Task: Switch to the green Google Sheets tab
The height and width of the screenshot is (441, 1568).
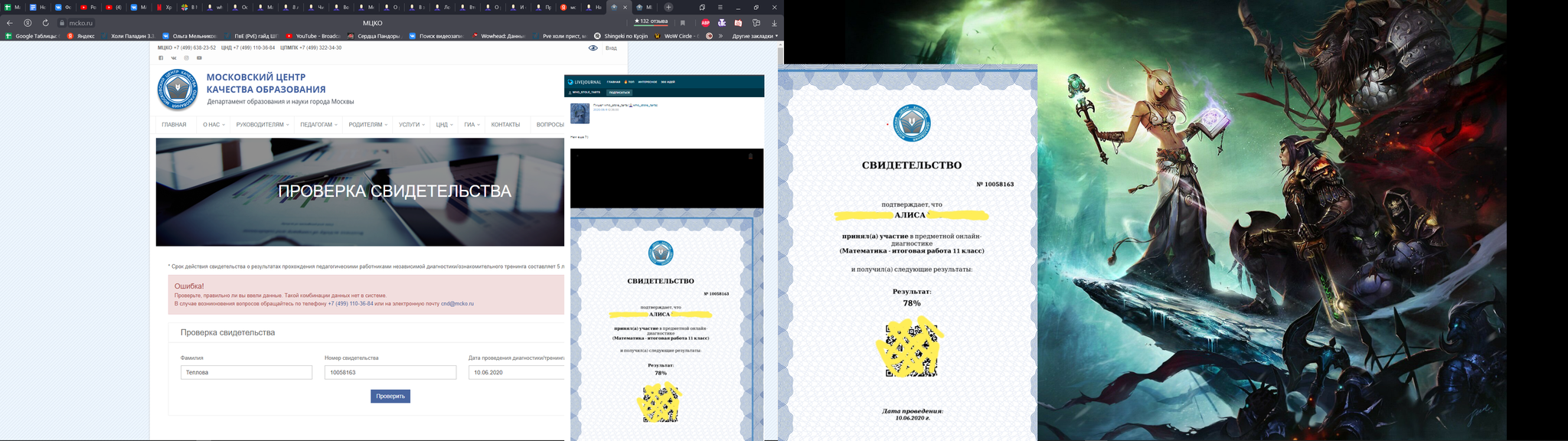Action: click(x=12, y=7)
